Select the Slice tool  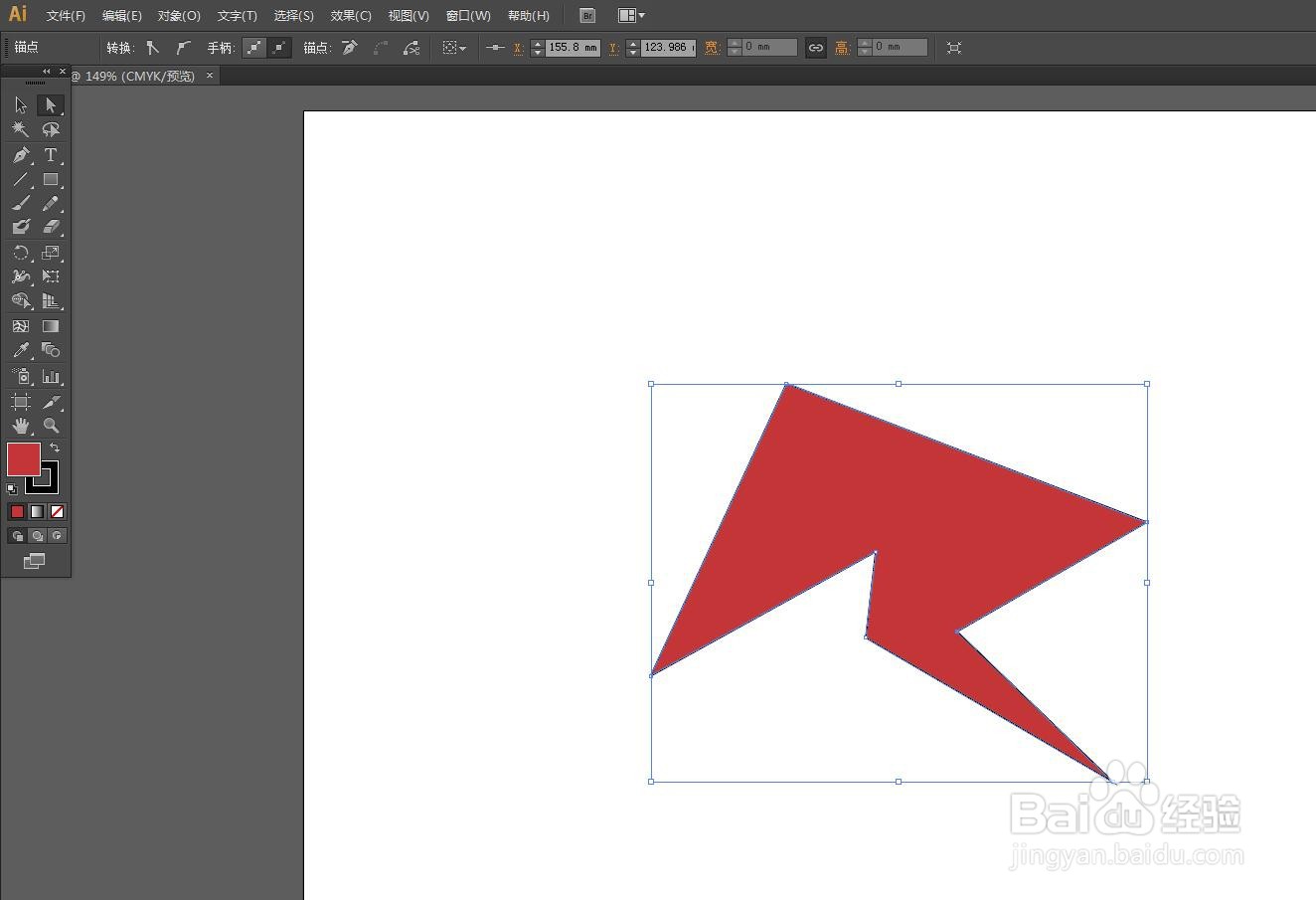click(x=51, y=402)
